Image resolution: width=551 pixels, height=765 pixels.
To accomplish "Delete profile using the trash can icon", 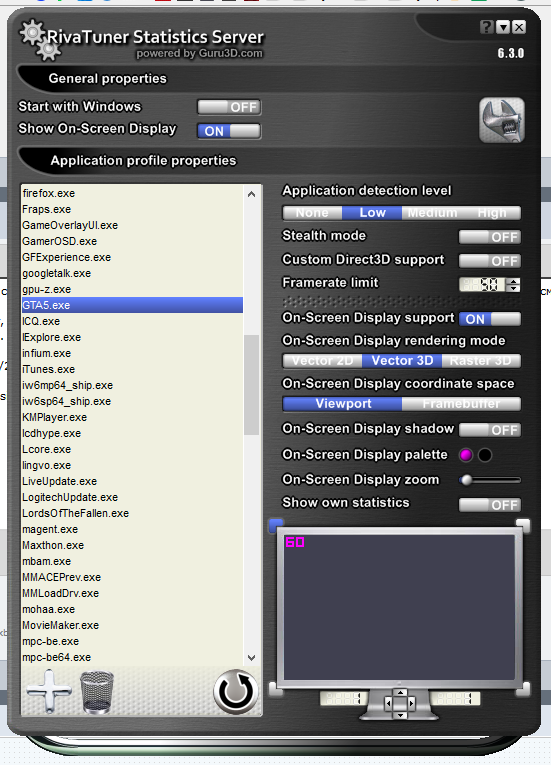I will 97,692.
